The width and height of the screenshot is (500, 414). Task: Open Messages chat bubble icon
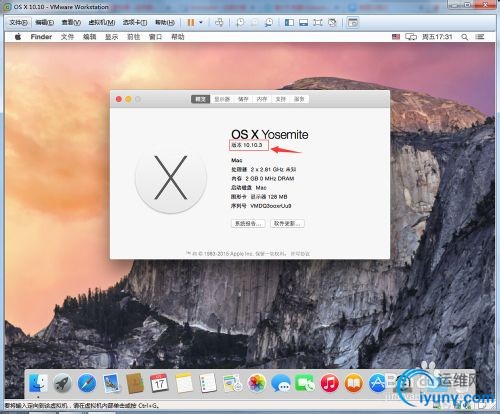click(281, 383)
